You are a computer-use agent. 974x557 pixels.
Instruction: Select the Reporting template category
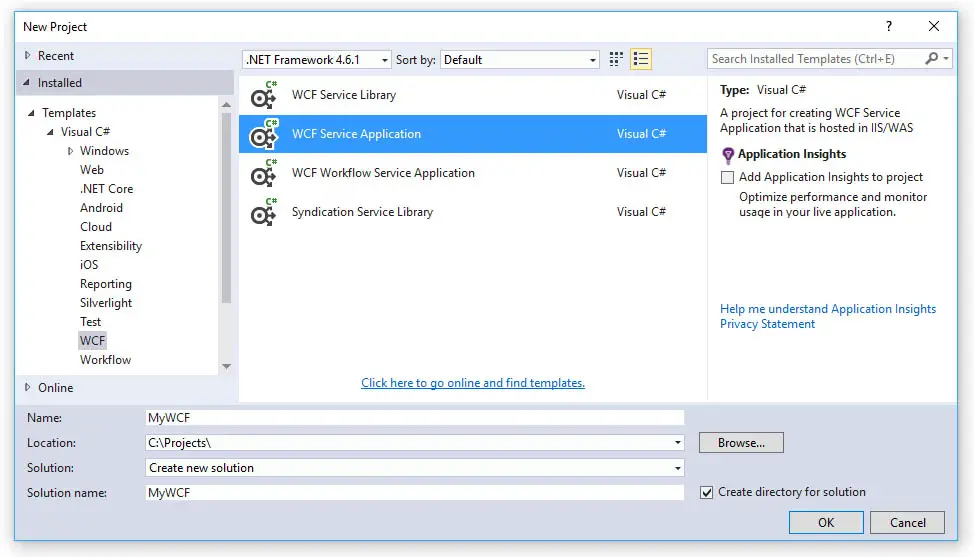pyautogui.click(x=106, y=284)
